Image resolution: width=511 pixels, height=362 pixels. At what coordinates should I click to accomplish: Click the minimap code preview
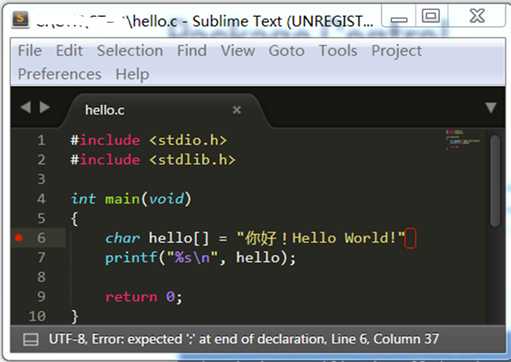coord(463,139)
